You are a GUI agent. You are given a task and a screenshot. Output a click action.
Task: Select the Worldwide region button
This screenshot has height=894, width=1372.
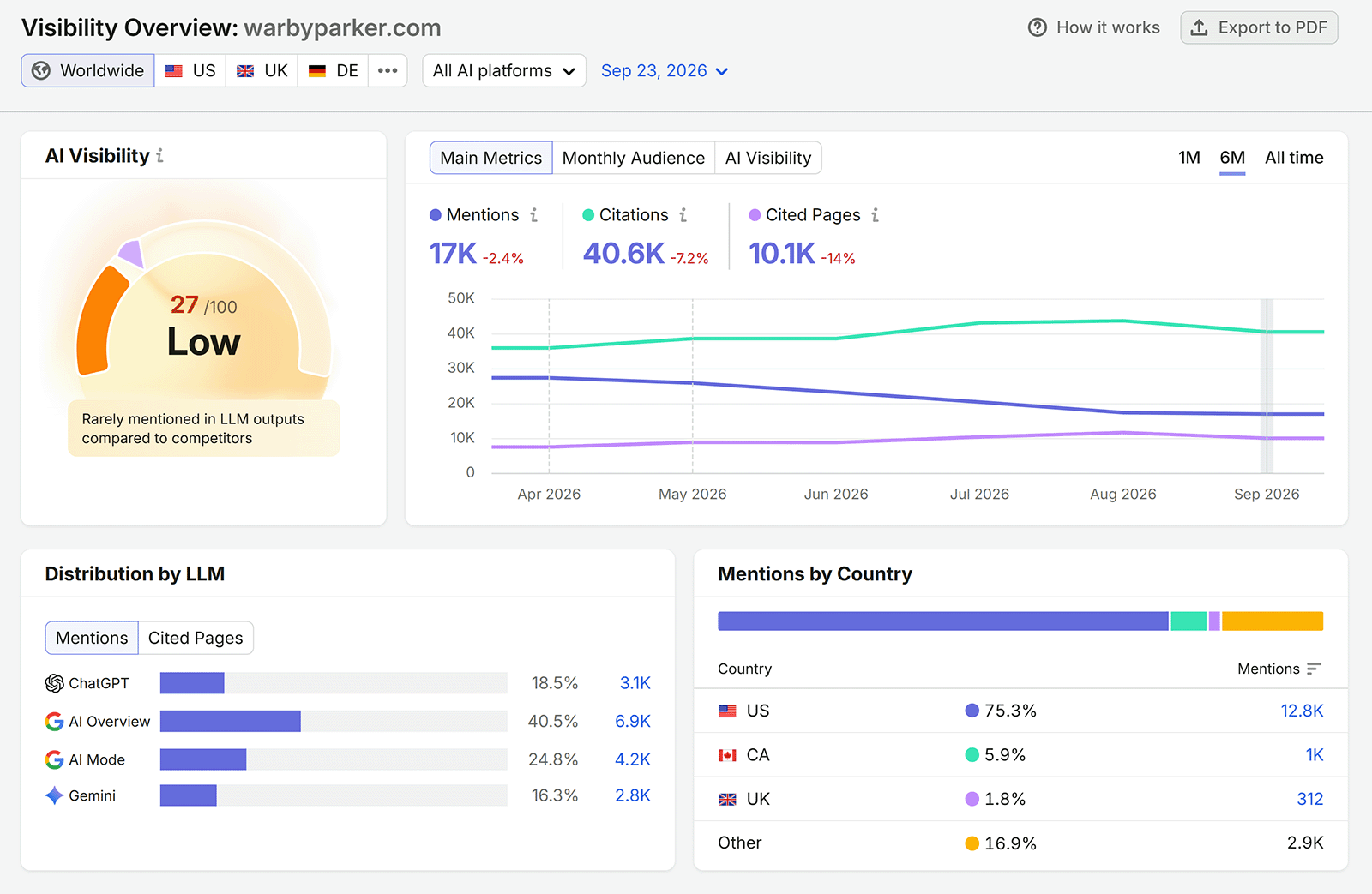coord(88,70)
